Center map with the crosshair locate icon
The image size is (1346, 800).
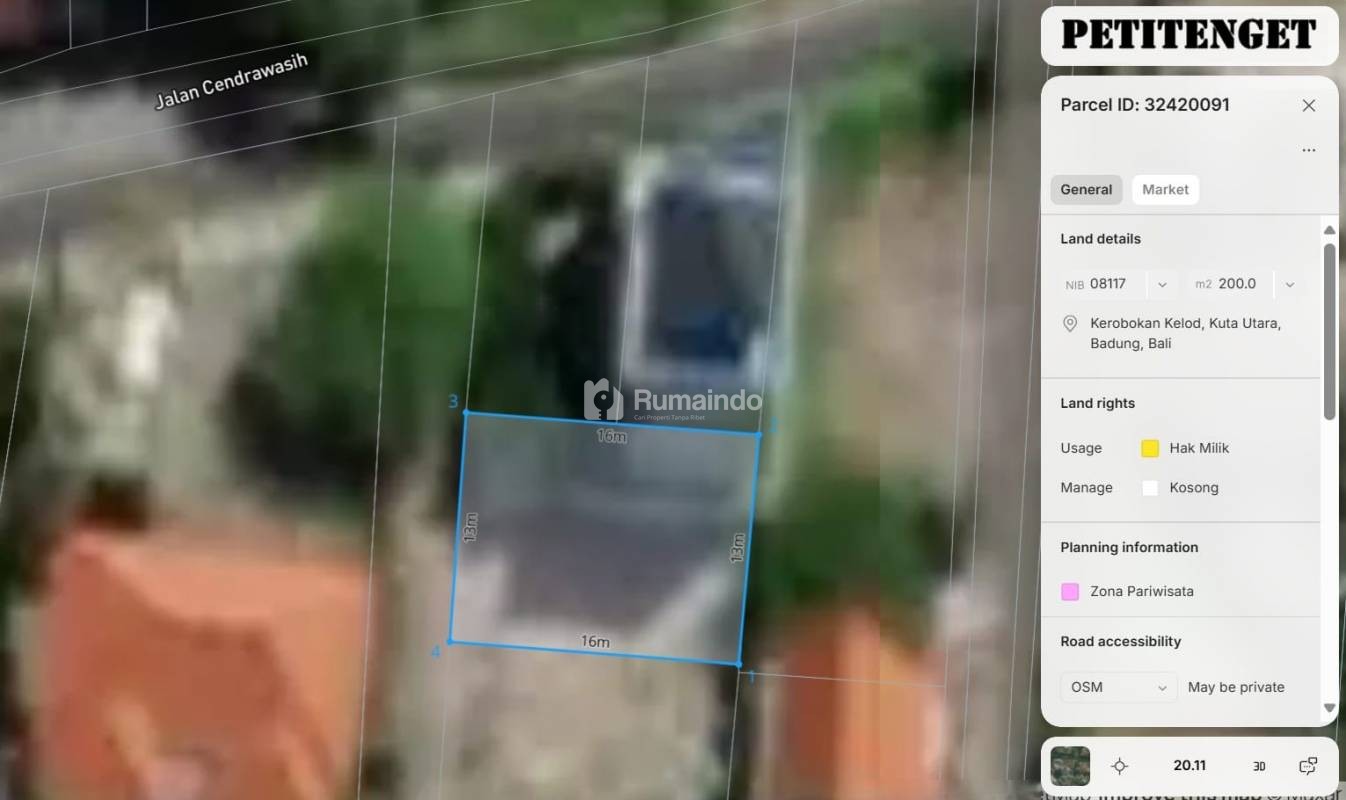[1119, 766]
